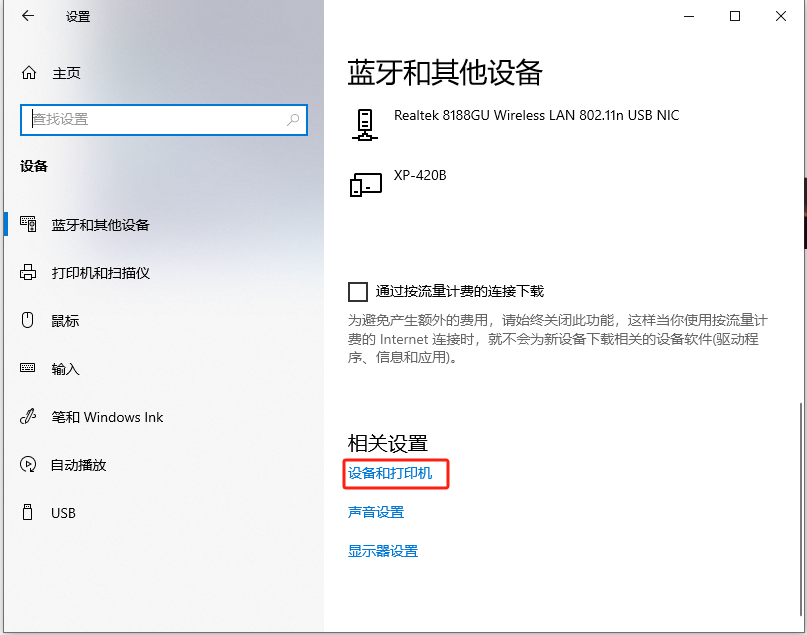Focus the 查找设置 search box
This screenshot has width=807, height=635.
(x=164, y=120)
